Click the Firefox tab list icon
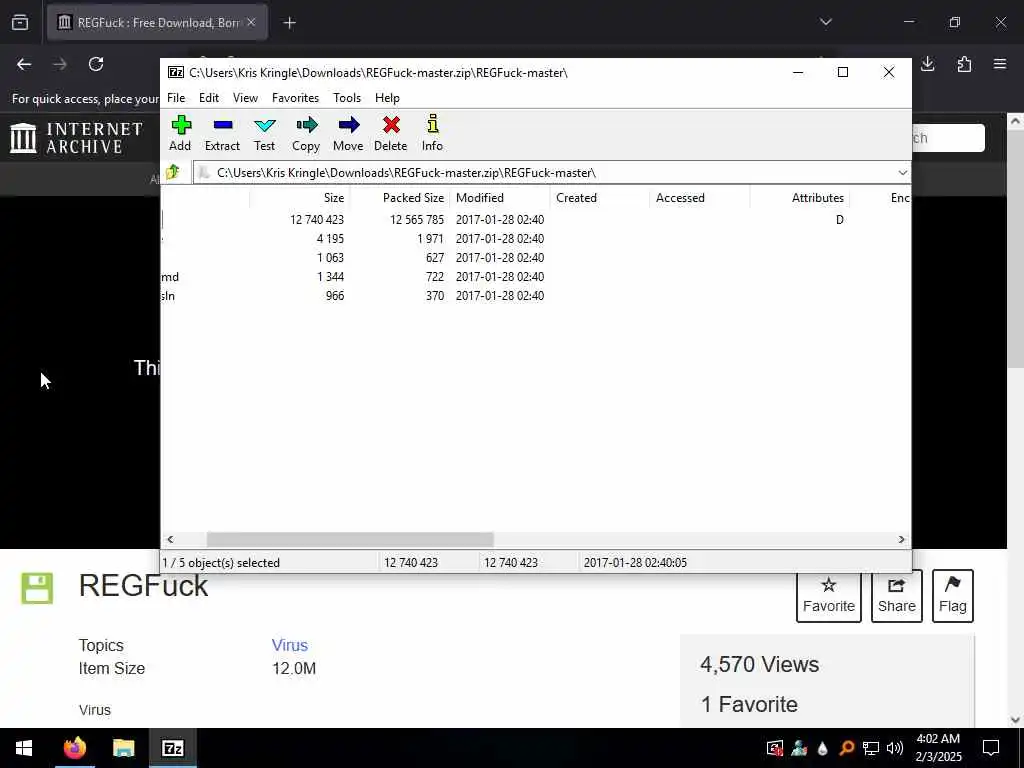 [x=20, y=23]
